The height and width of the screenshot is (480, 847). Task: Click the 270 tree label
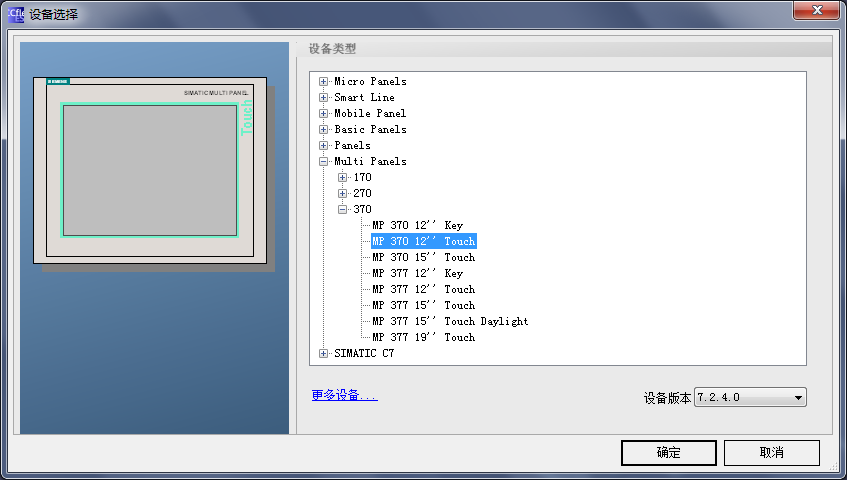pos(362,193)
